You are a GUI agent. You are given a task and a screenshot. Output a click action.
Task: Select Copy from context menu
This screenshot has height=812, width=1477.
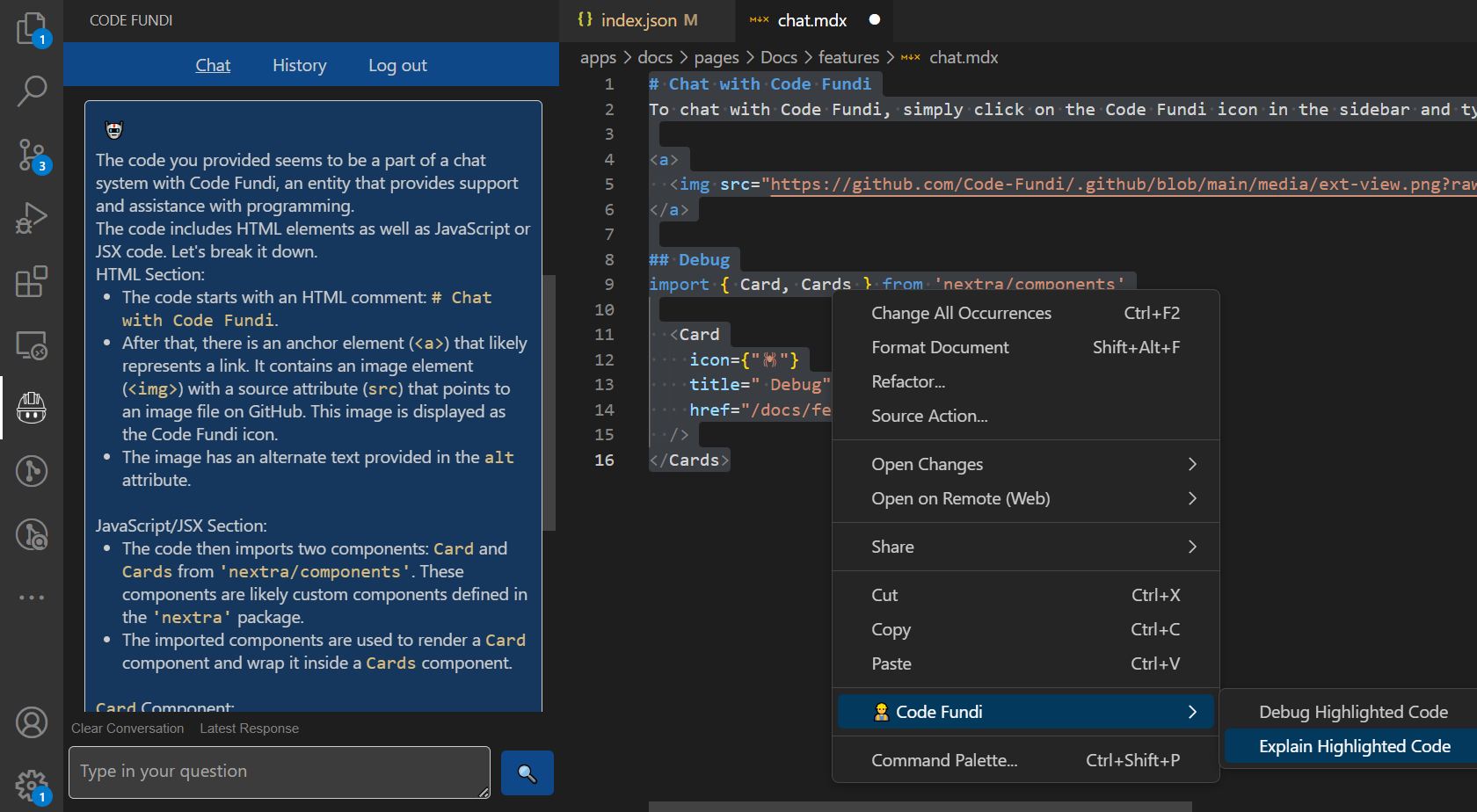(x=1025, y=629)
